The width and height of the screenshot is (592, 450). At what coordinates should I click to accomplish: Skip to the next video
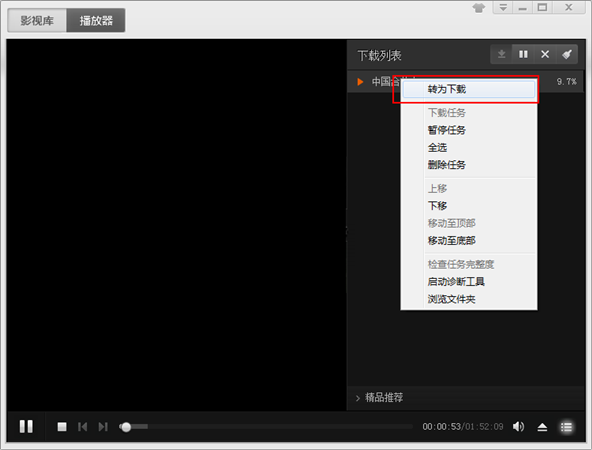coord(103,427)
